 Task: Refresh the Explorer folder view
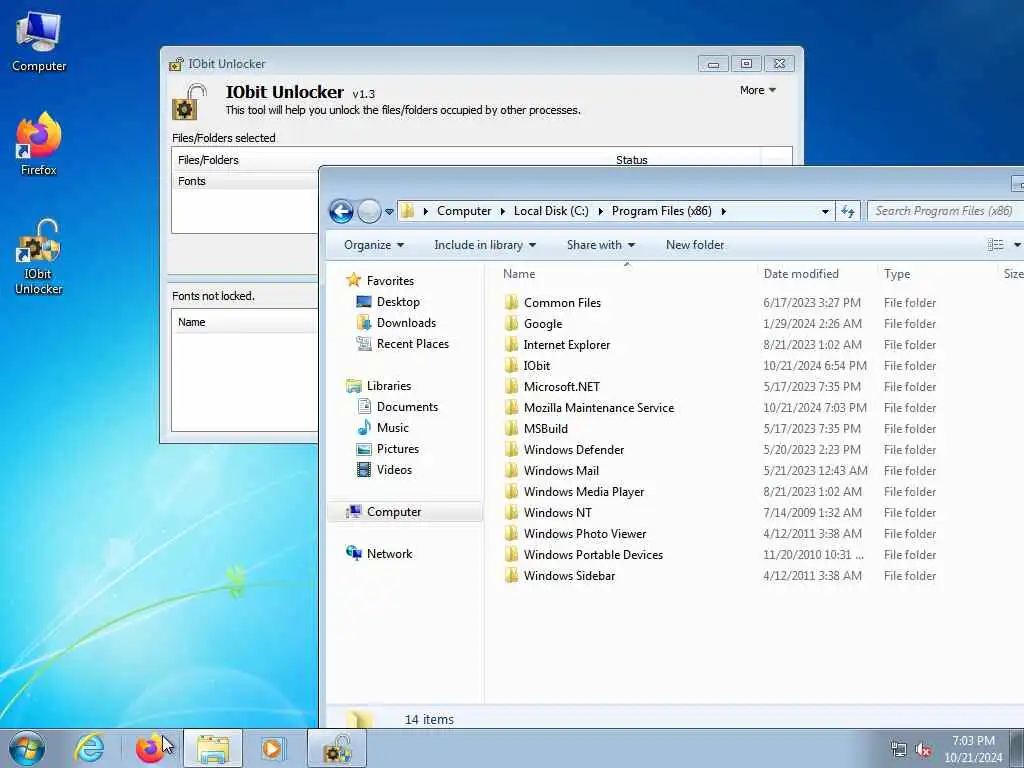[848, 211]
